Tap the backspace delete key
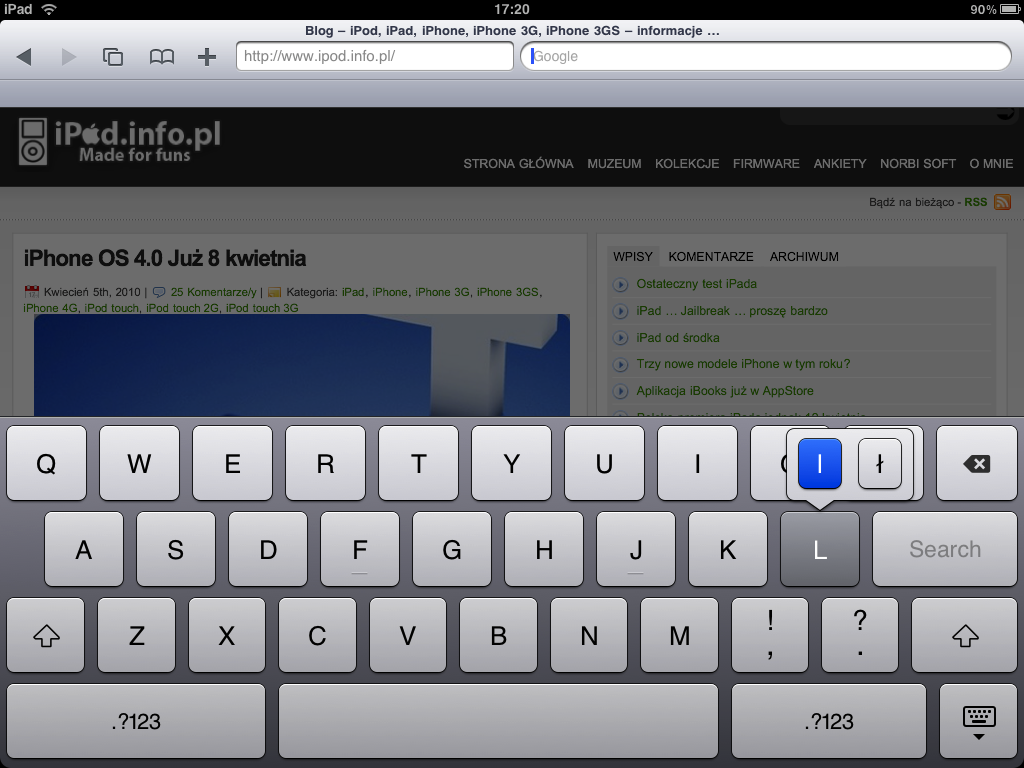 pos(976,464)
